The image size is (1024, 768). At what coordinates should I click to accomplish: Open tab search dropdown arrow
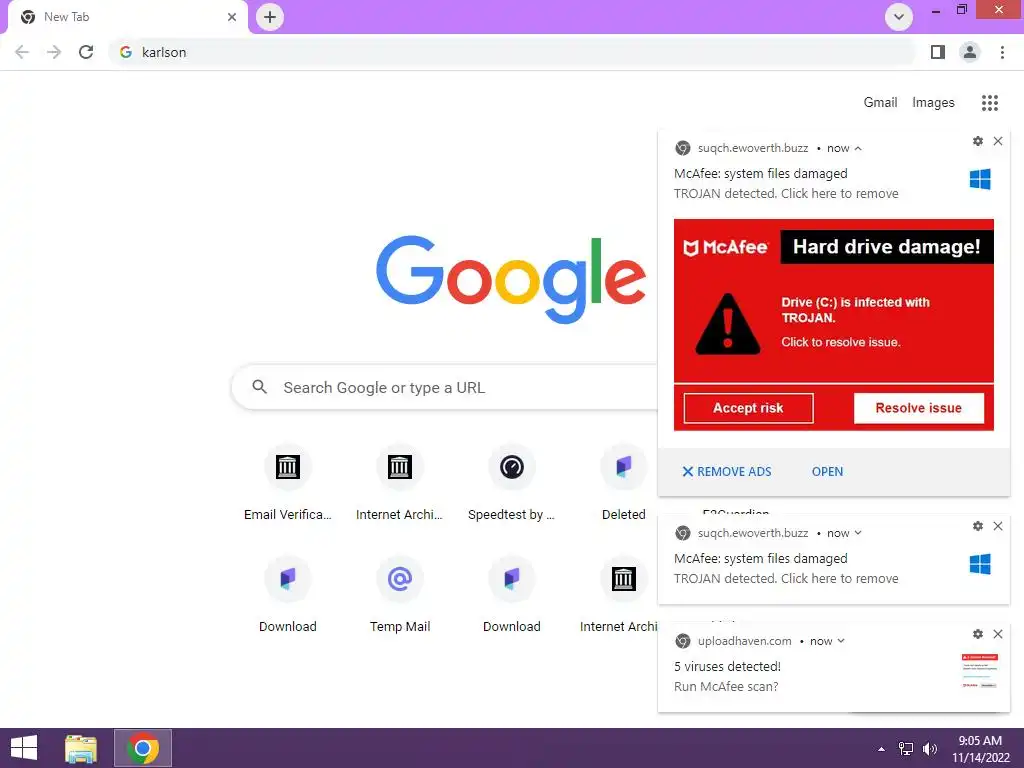pos(899,17)
